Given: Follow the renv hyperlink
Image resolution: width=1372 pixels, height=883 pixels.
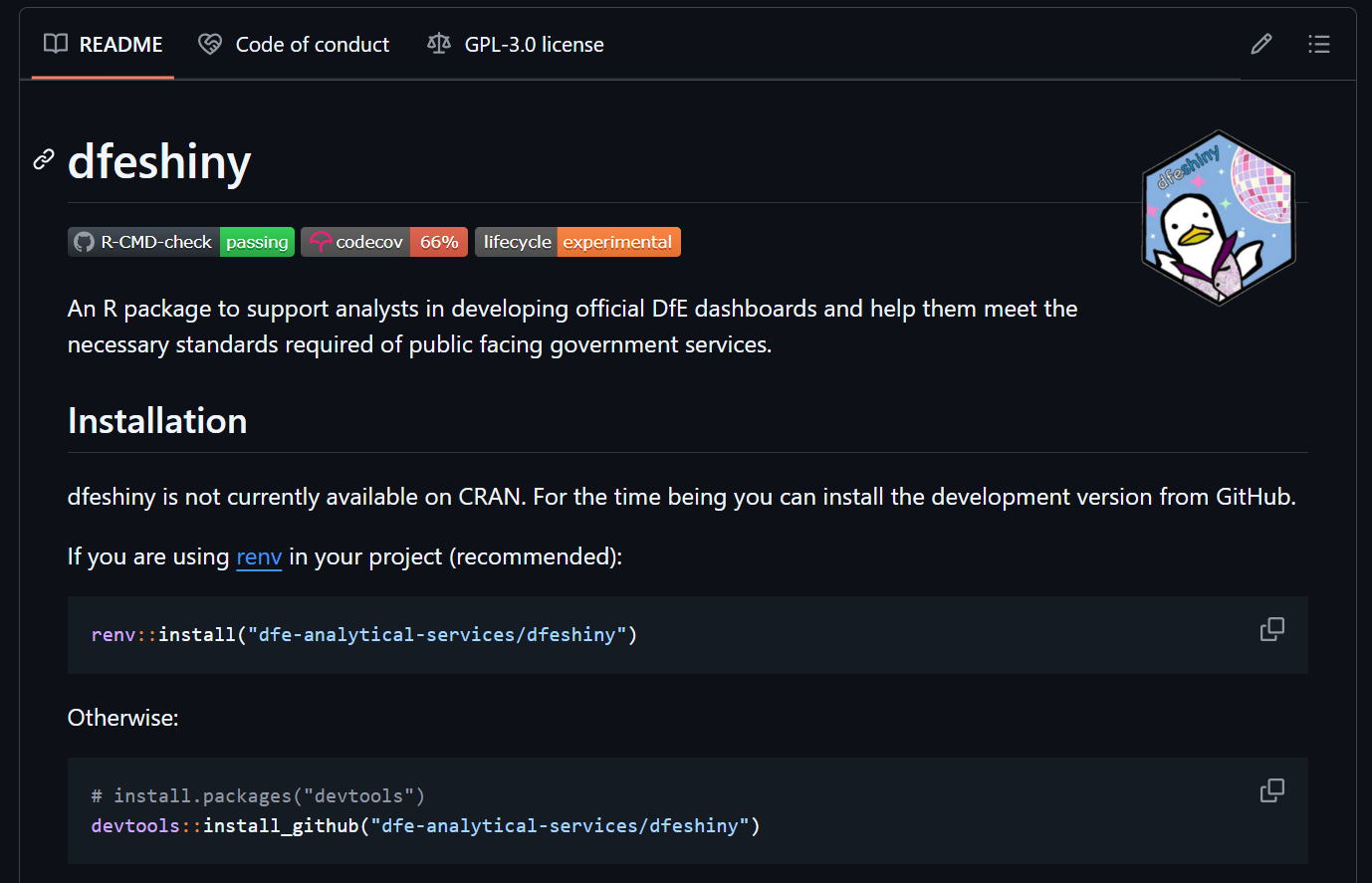Looking at the screenshot, I should tap(259, 556).
